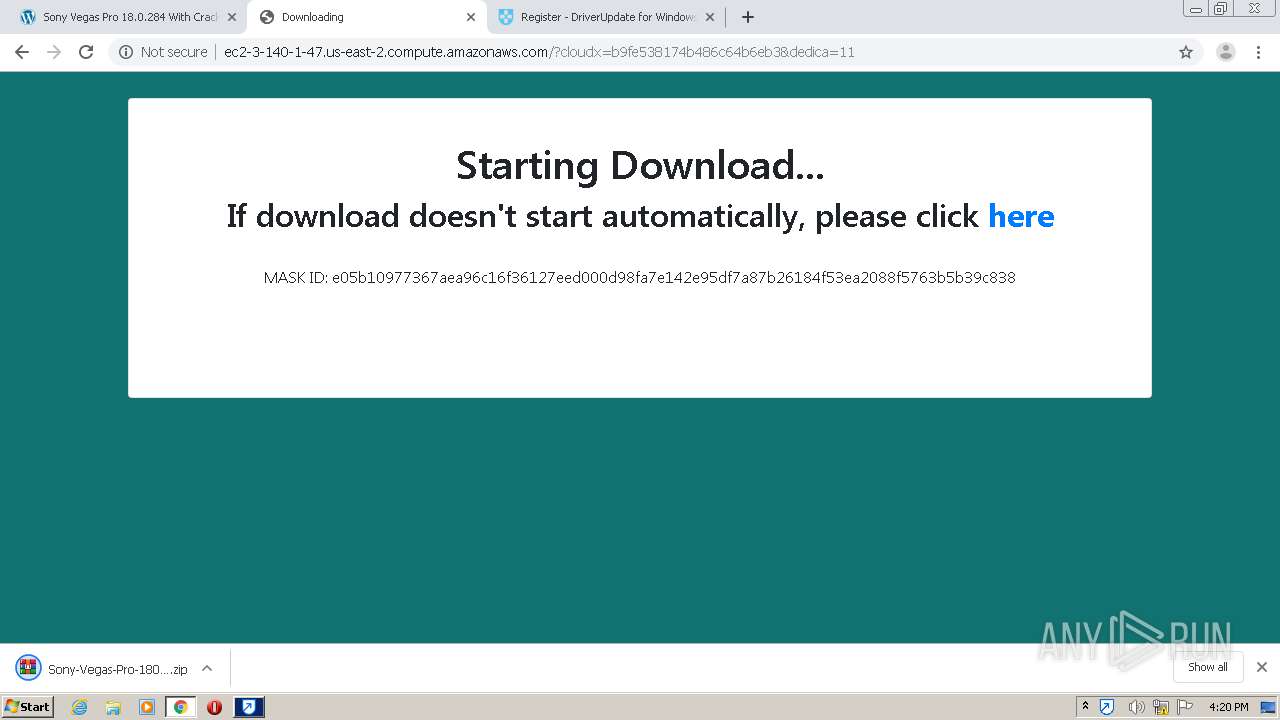Go back to the previous page
The width and height of the screenshot is (1280, 720).
[22, 52]
